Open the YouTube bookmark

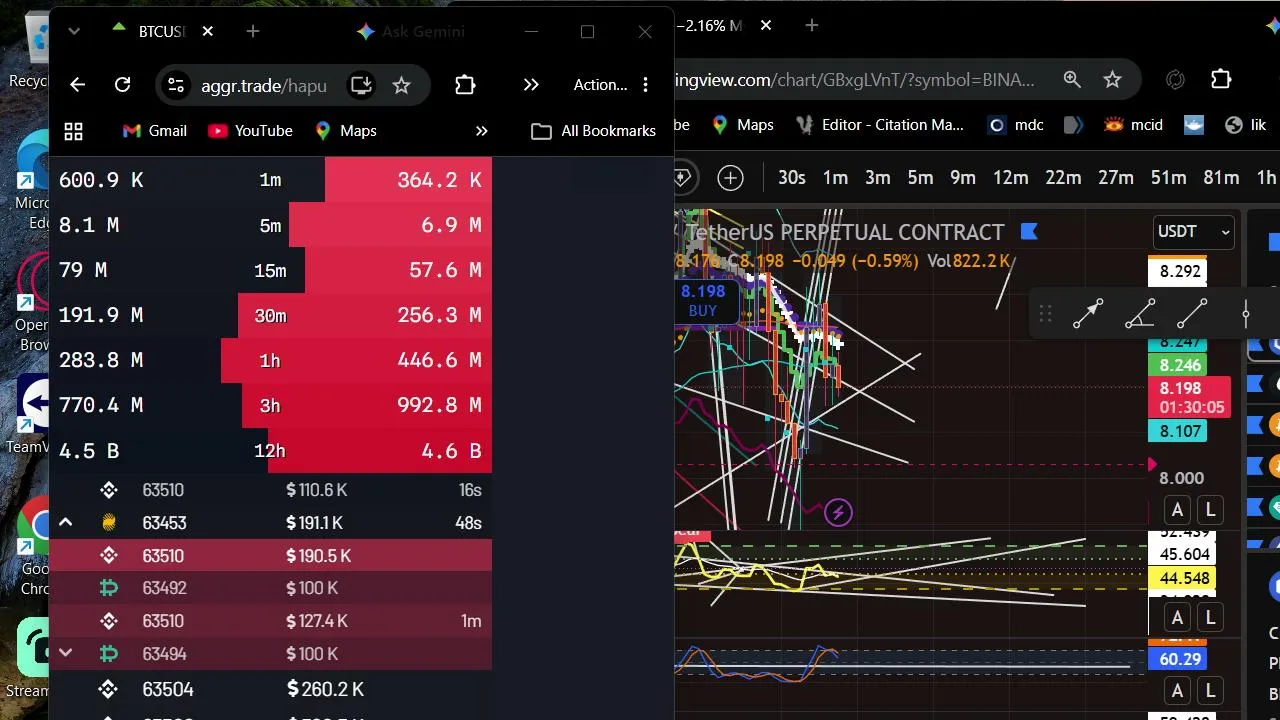point(250,131)
